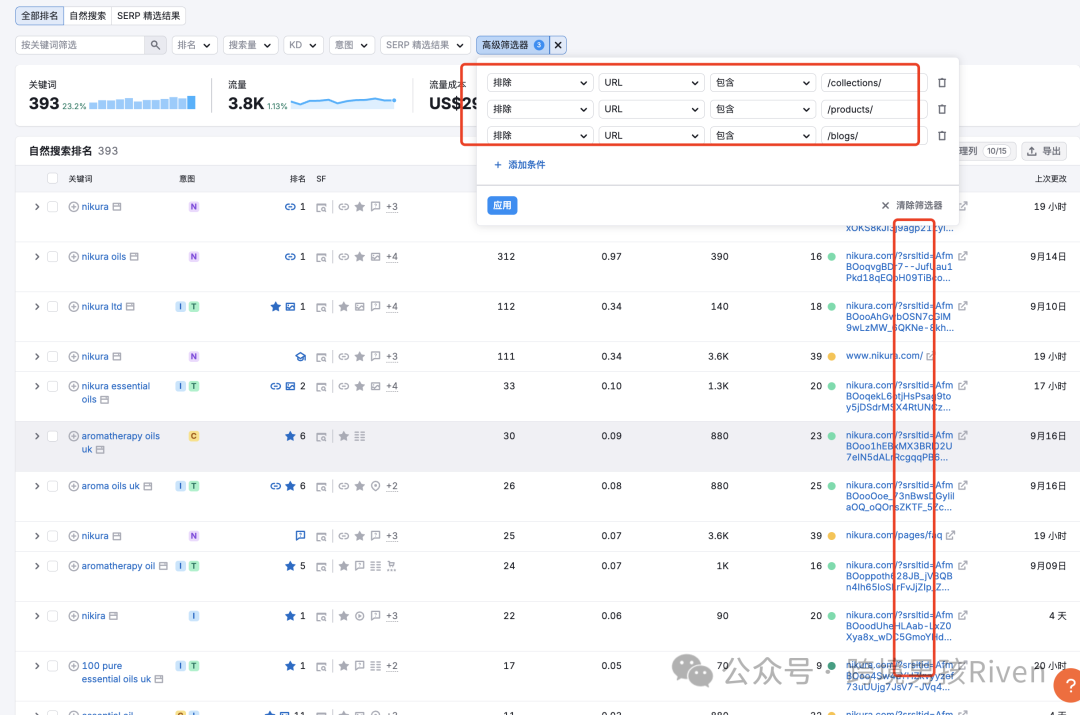Add keyword 'nikira' with plus icon

(74, 616)
